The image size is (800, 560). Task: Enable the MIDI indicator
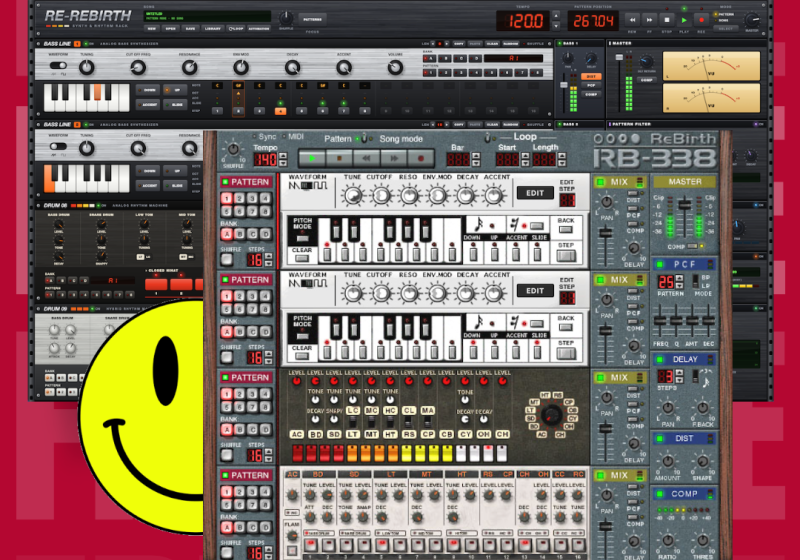285,136
